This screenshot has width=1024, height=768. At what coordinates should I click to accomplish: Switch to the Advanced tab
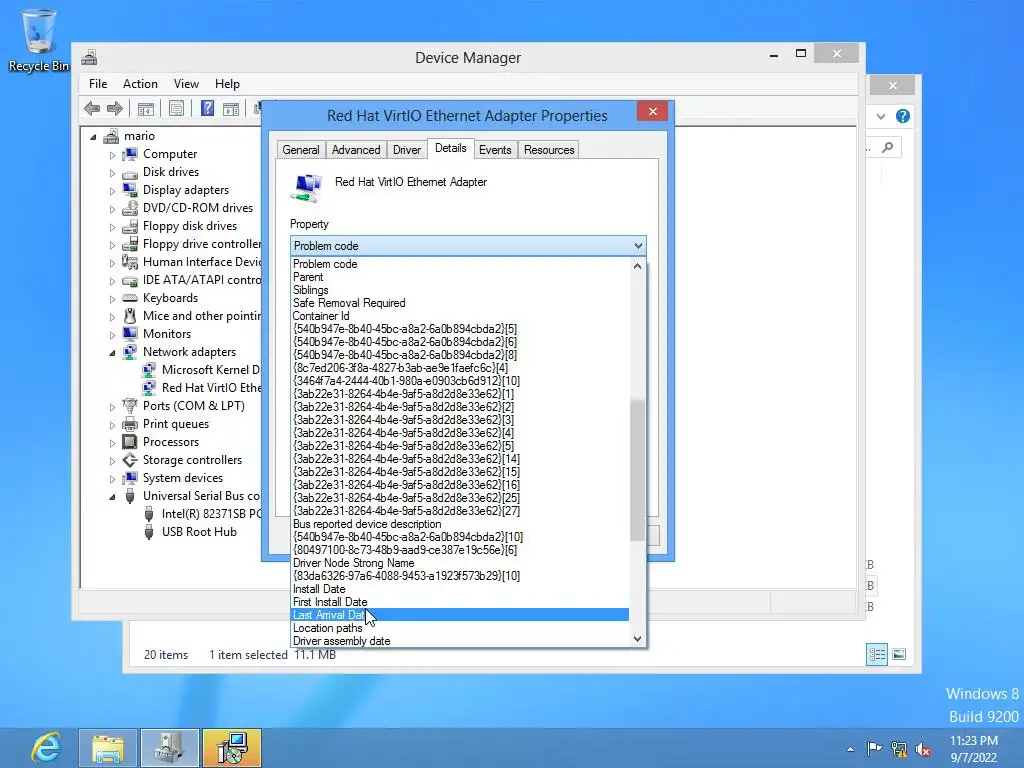(356, 150)
